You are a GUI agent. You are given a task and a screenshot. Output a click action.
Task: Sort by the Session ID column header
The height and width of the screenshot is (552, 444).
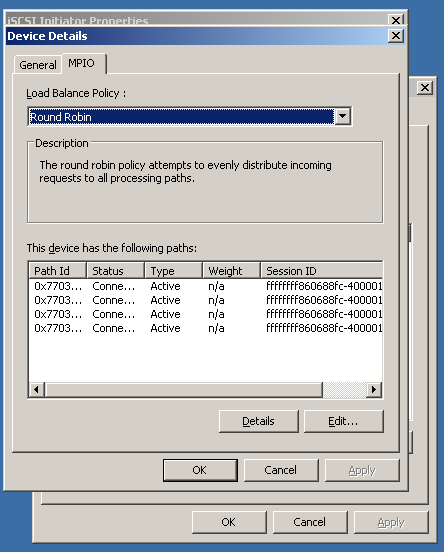321,271
